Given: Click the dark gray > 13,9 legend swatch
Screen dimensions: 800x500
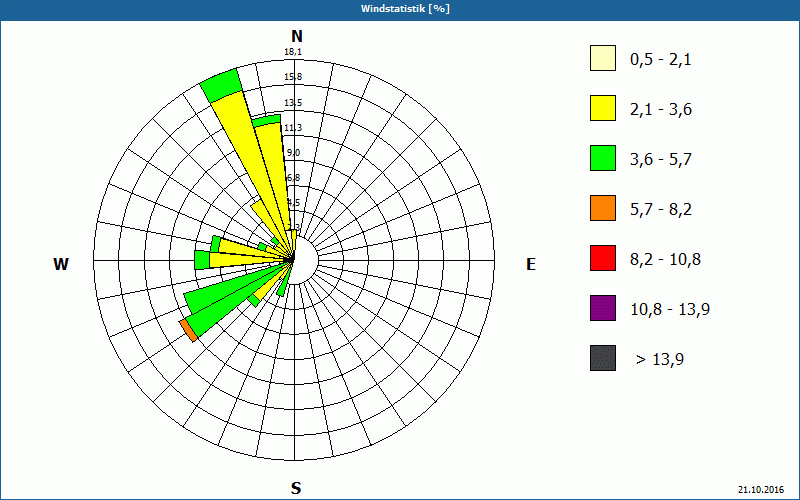Looking at the screenshot, I should [603, 358].
